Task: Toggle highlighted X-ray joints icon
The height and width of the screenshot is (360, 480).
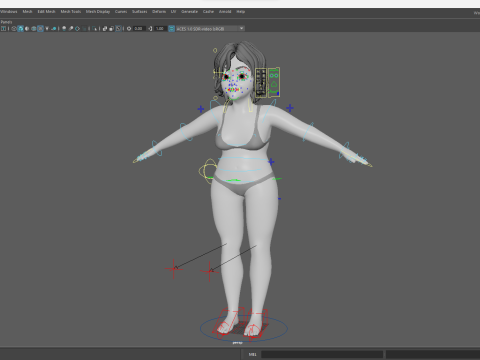Action: (118, 29)
